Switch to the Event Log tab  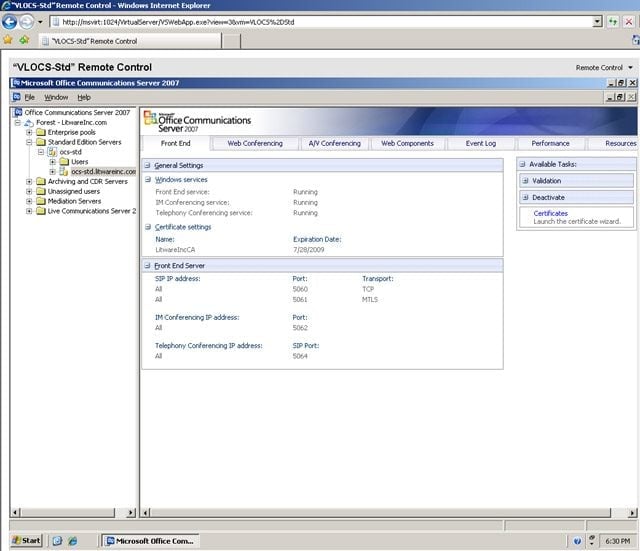481,143
